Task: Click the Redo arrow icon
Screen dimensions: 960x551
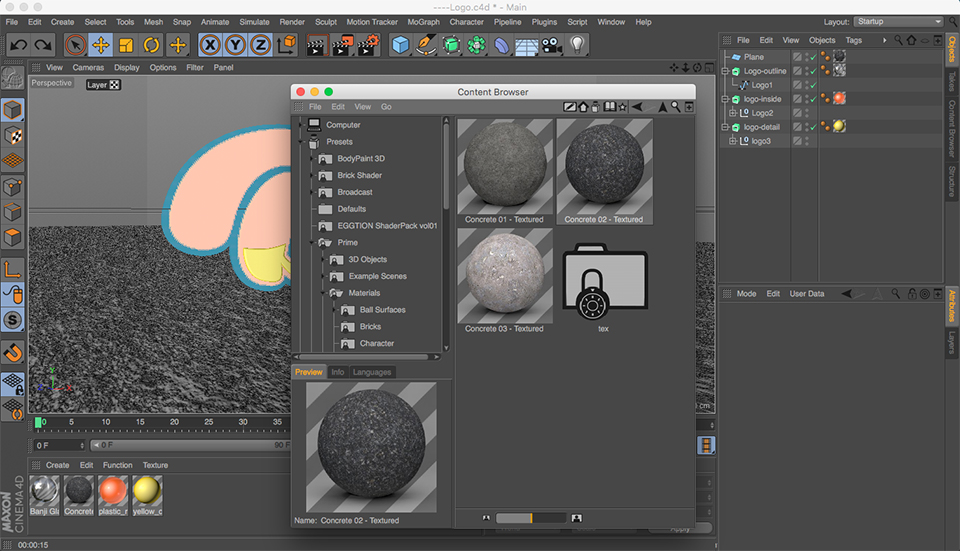Action: (x=43, y=45)
